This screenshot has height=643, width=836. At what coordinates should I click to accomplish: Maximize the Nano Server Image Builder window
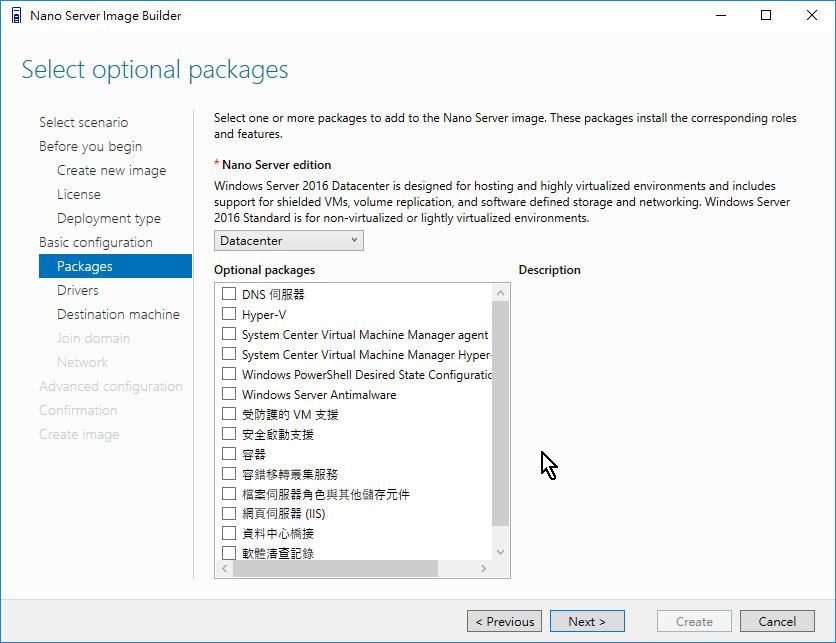click(766, 15)
